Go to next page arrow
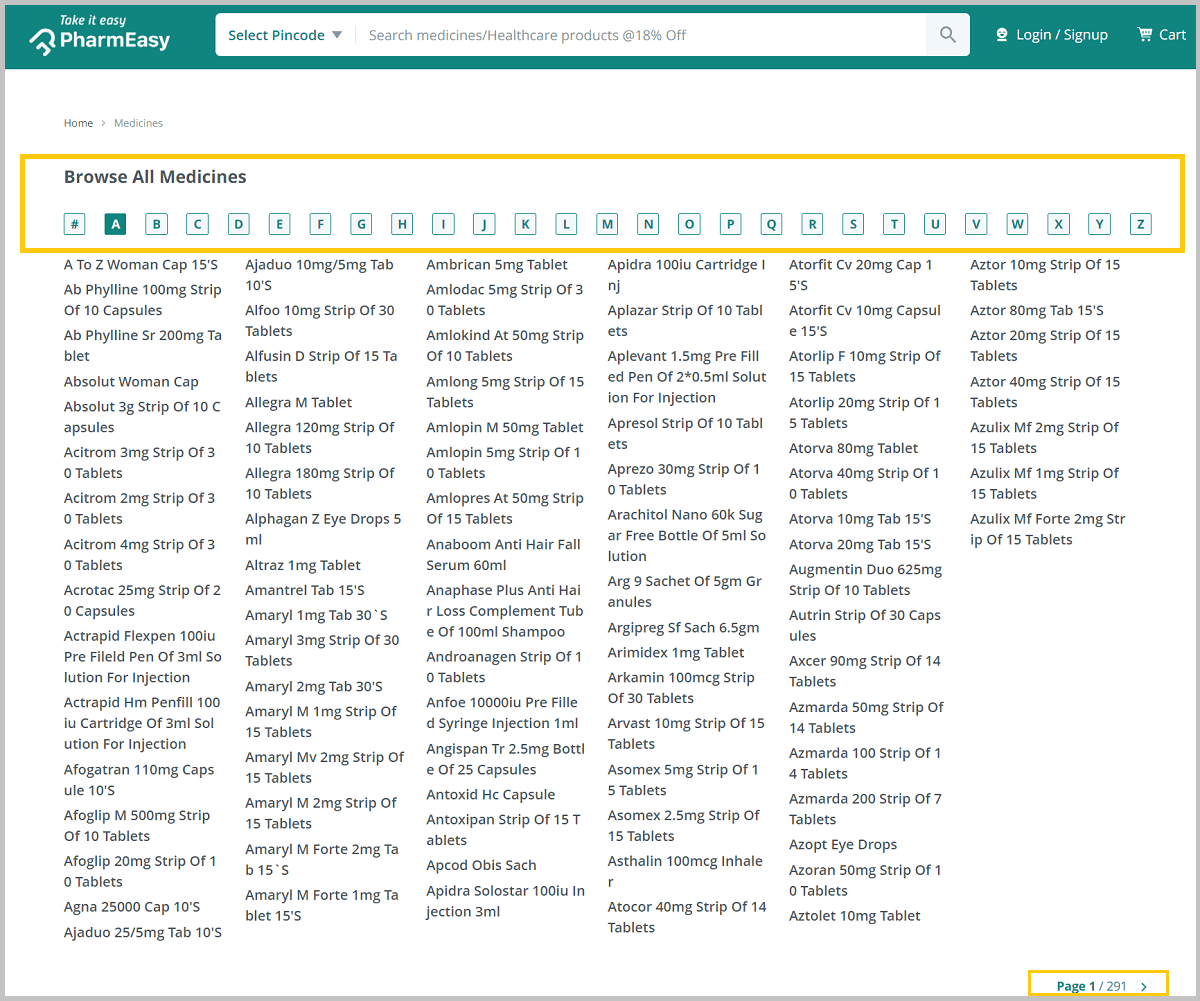 (1144, 986)
